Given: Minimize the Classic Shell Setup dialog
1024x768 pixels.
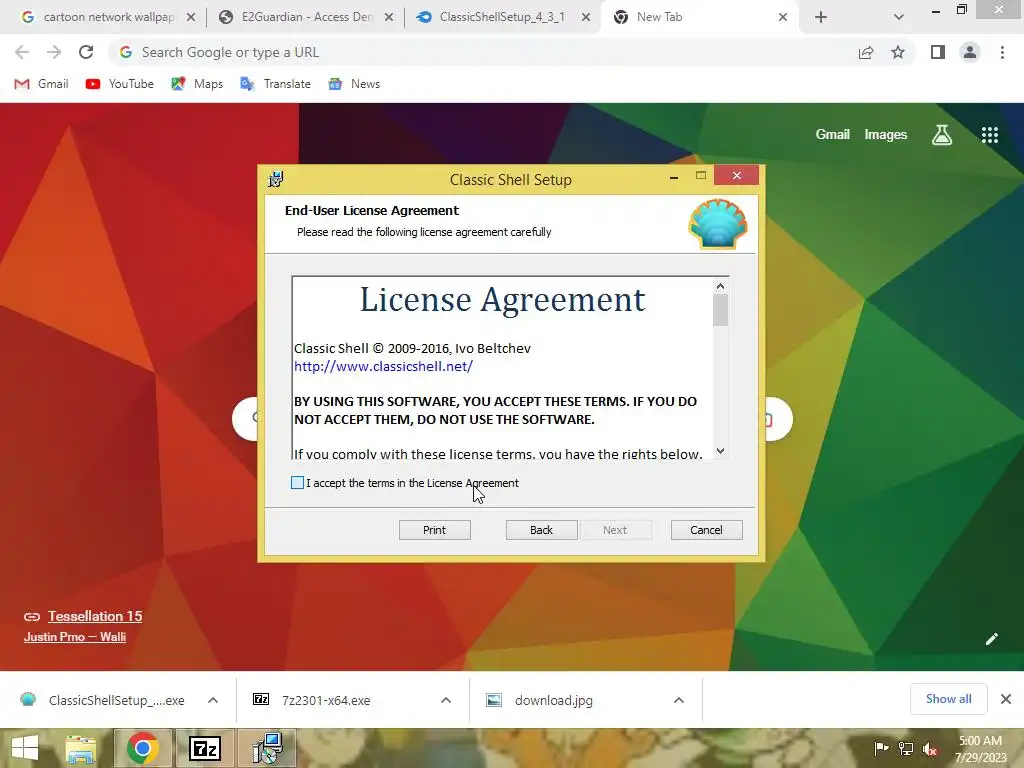Looking at the screenshot, I should click(x=674, y=176).
